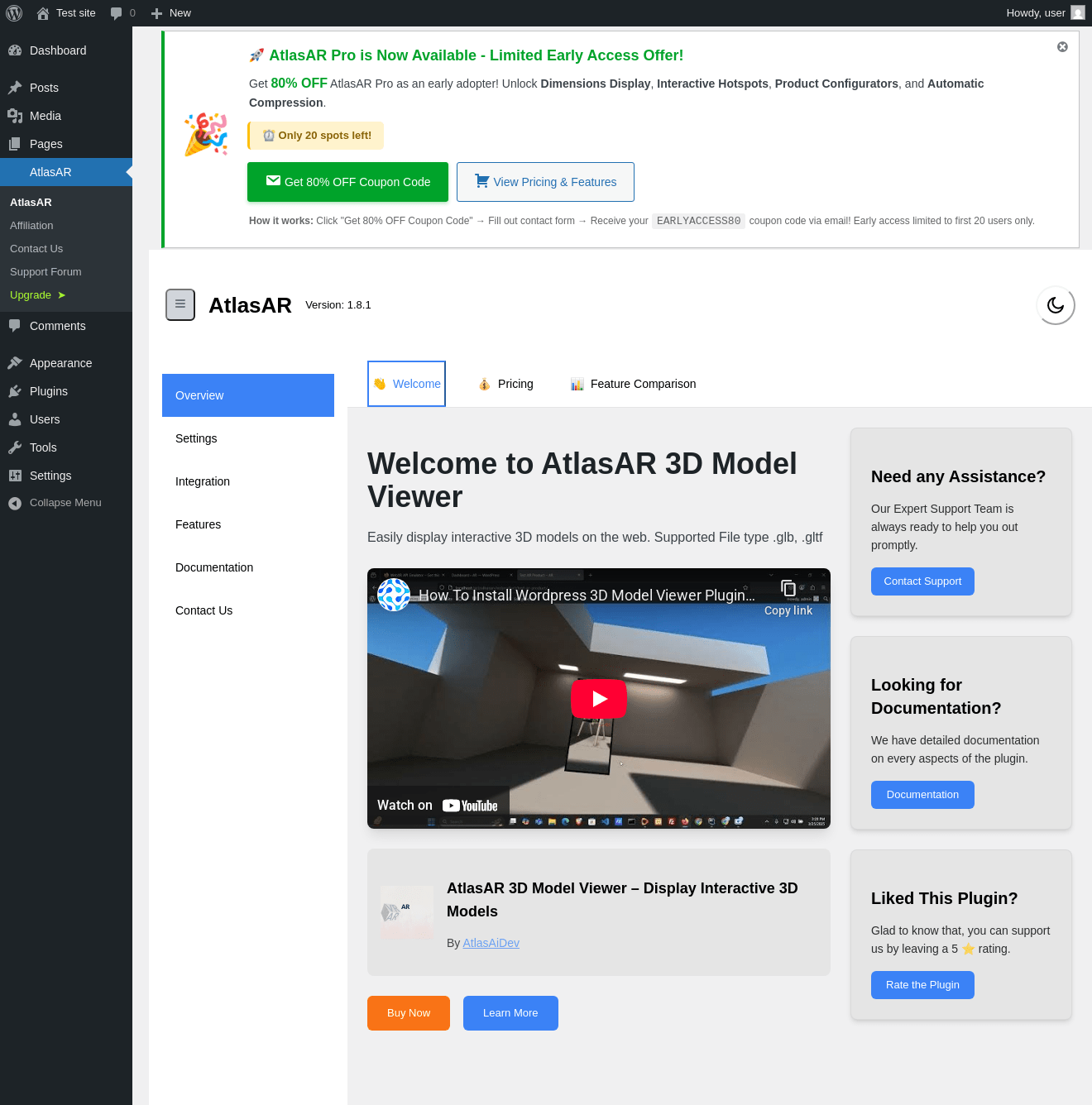The width and height of the screenshot is (1092, 1105).
Task: Open Documentation section in plugin sidebar
Action: coord(248,567)
